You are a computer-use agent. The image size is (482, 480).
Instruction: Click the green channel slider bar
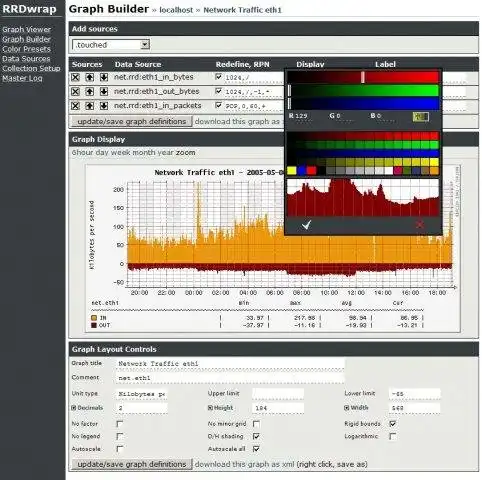[363, 91]
